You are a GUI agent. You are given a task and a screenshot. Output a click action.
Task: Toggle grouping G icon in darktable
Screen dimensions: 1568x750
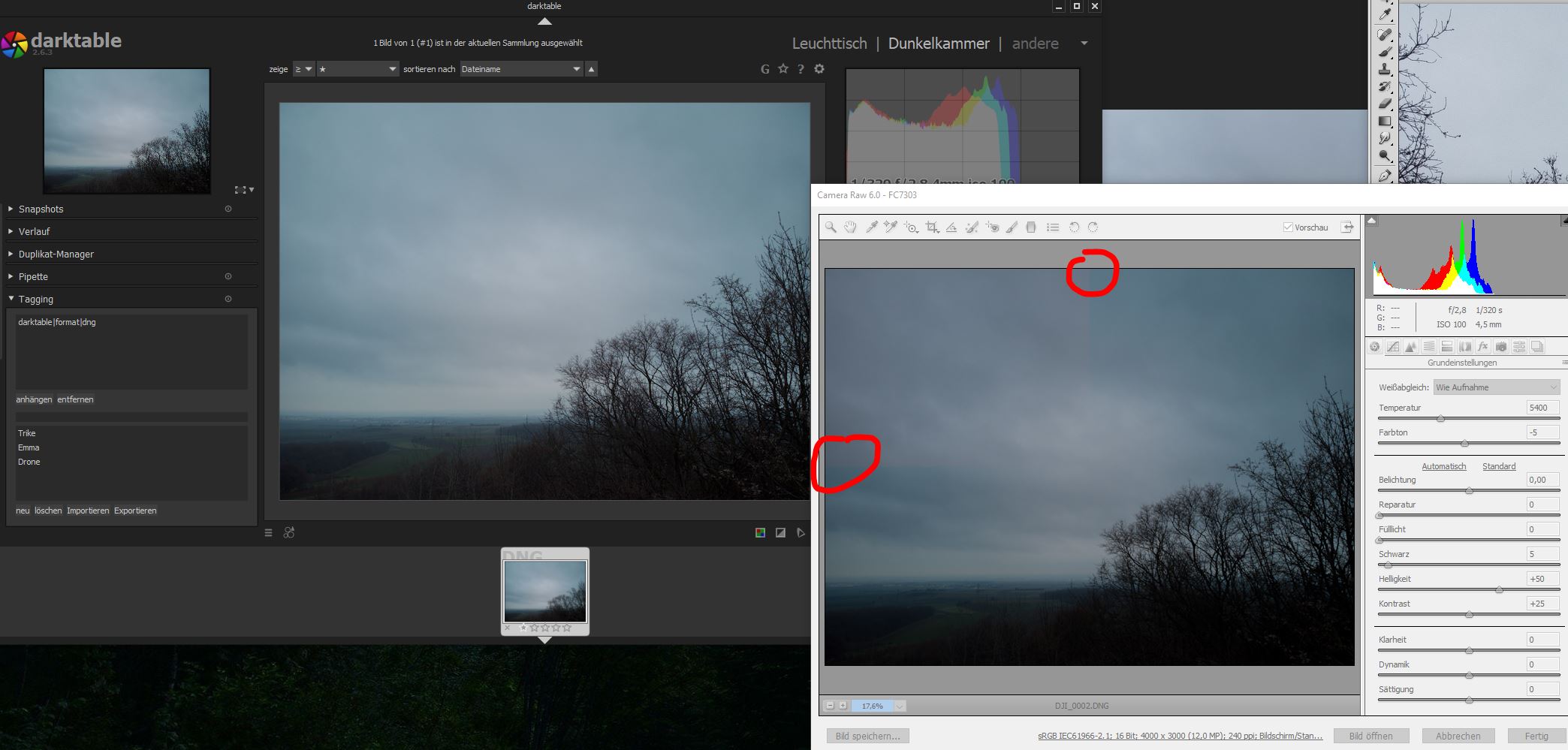pos(765,69)
